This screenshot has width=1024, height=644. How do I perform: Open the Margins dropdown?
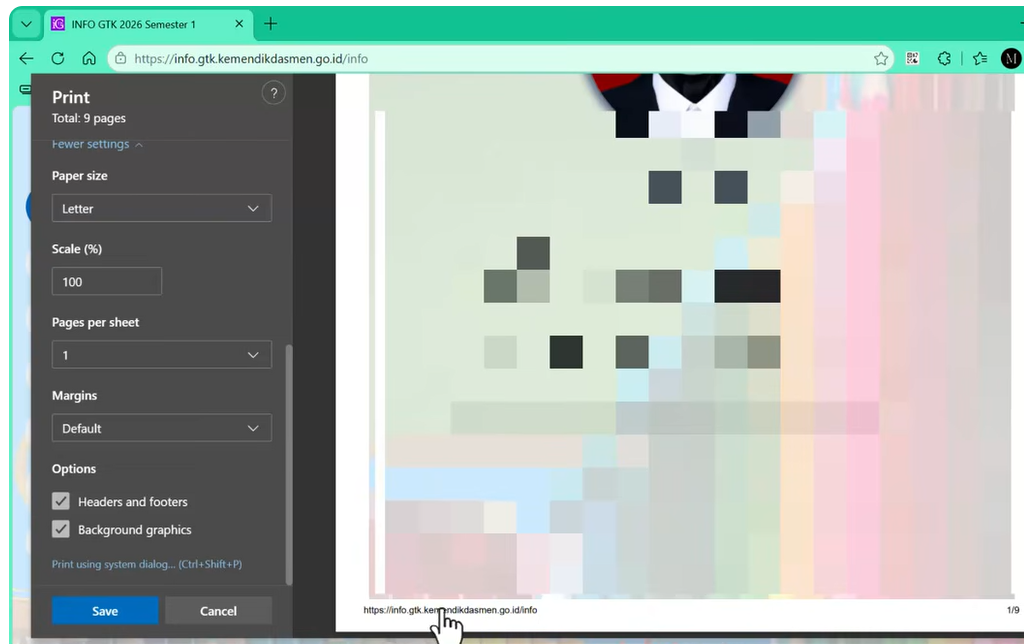(x=161, y=428)
